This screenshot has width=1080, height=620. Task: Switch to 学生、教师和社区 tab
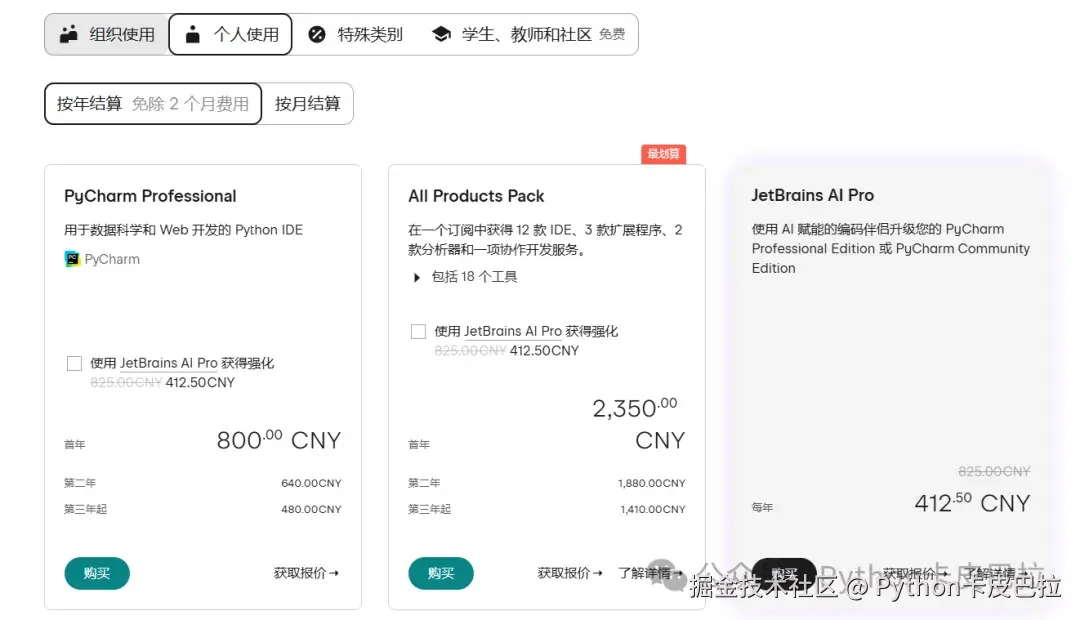(527, 34)
